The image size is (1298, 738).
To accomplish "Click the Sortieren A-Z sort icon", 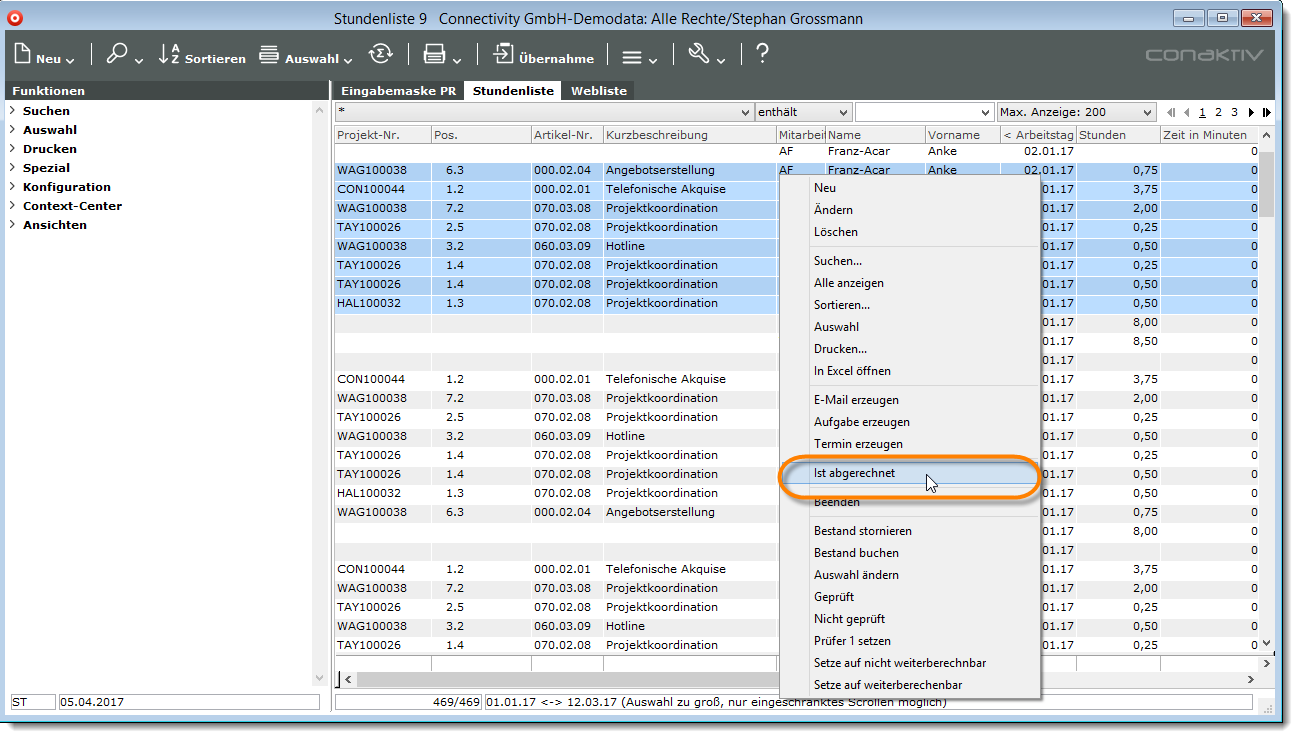I will [x=169, y=56].
